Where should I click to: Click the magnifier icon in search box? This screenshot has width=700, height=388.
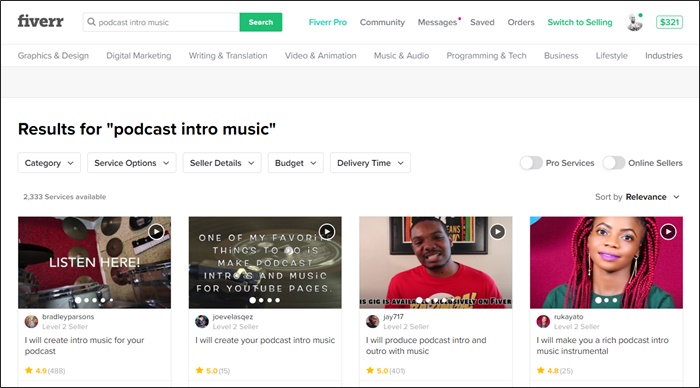click(x=91, y=22)
